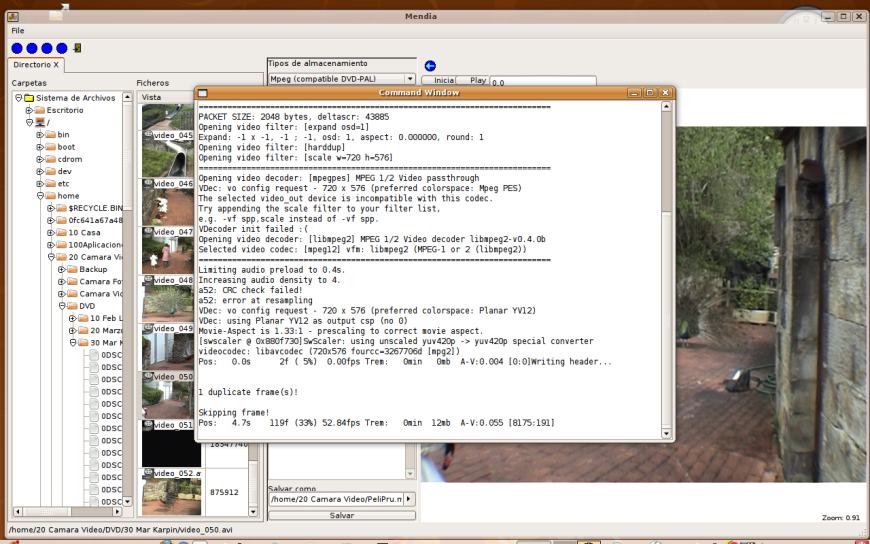
Task: Click the Command Window title bar icon
Action: point(203,93)
